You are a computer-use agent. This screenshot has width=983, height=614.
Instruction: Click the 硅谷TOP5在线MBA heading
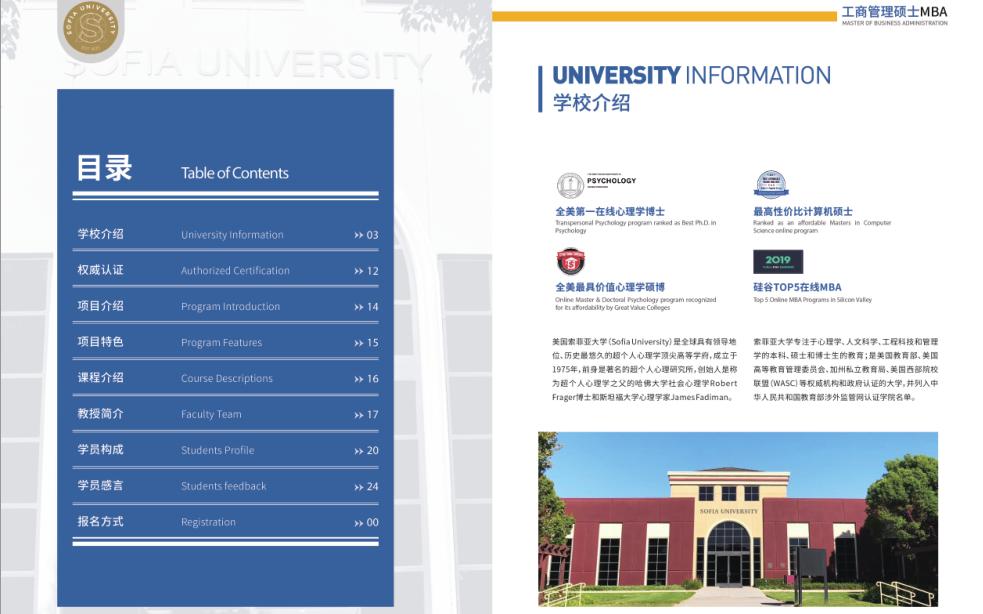(797, 287)
